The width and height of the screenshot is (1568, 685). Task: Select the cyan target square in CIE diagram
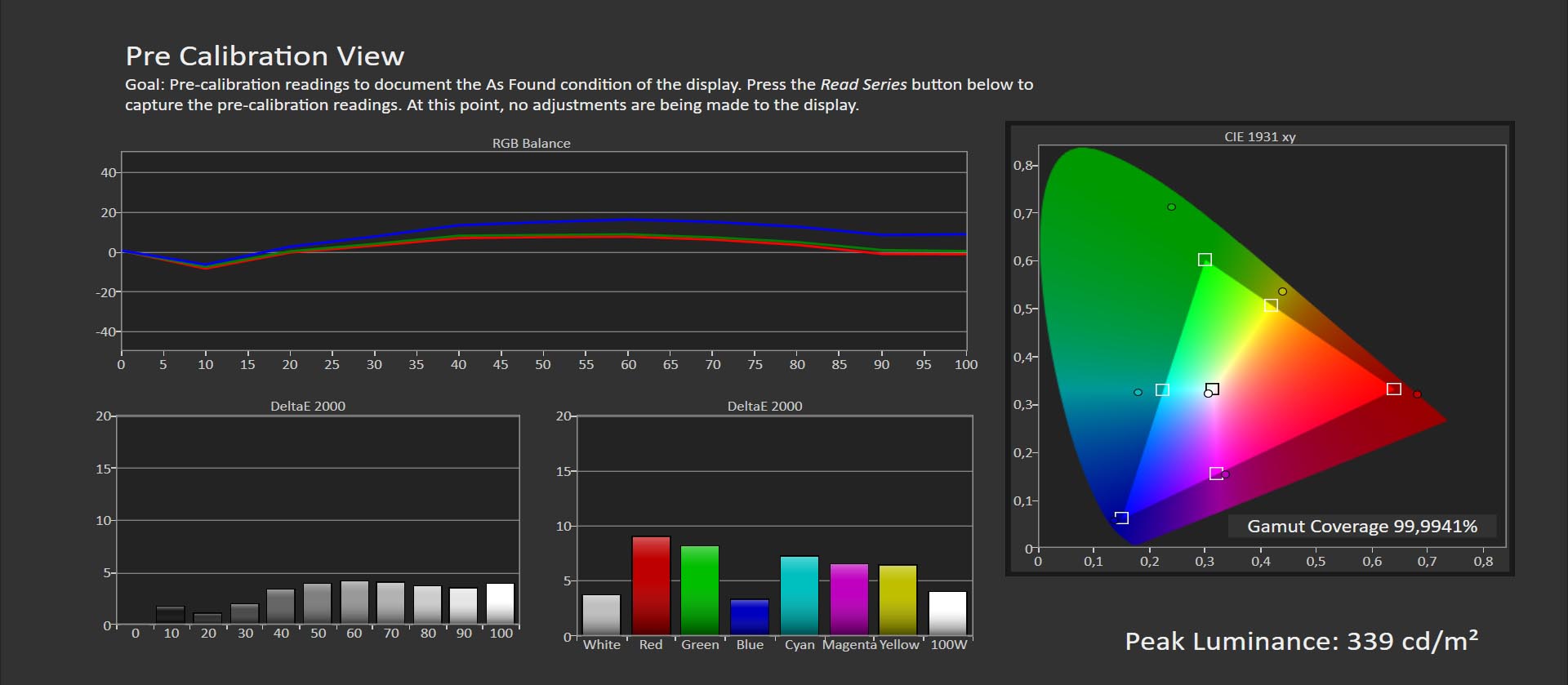[x=1162, y=389]
